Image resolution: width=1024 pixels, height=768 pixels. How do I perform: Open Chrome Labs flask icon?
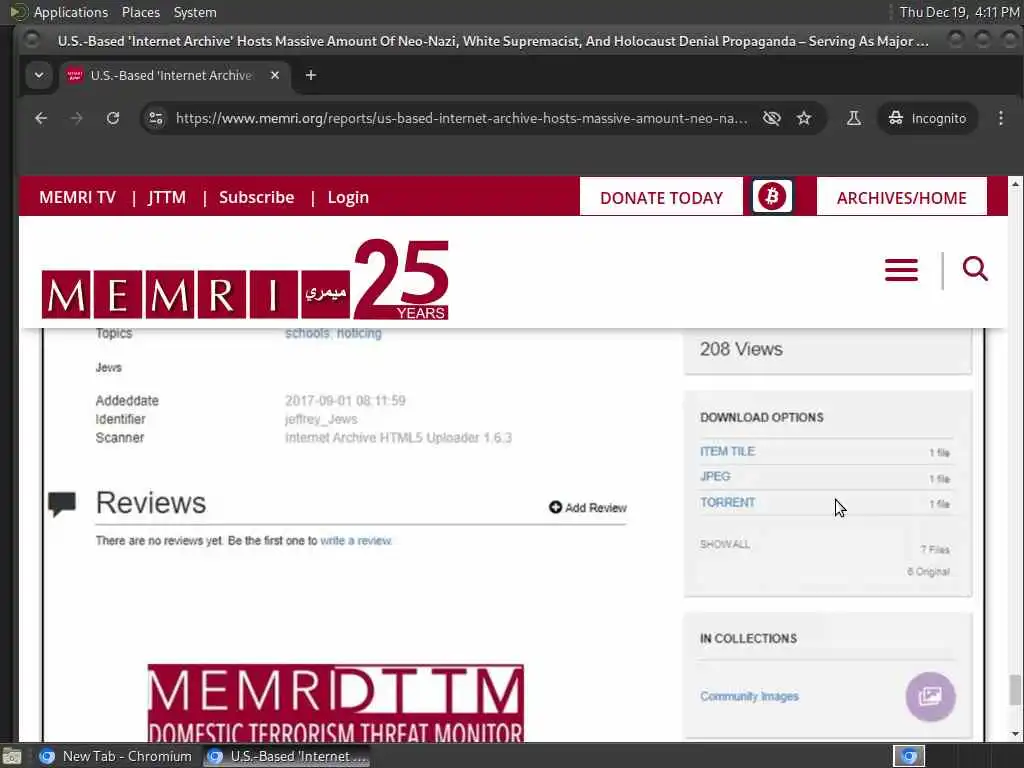[x=854, y=118]
